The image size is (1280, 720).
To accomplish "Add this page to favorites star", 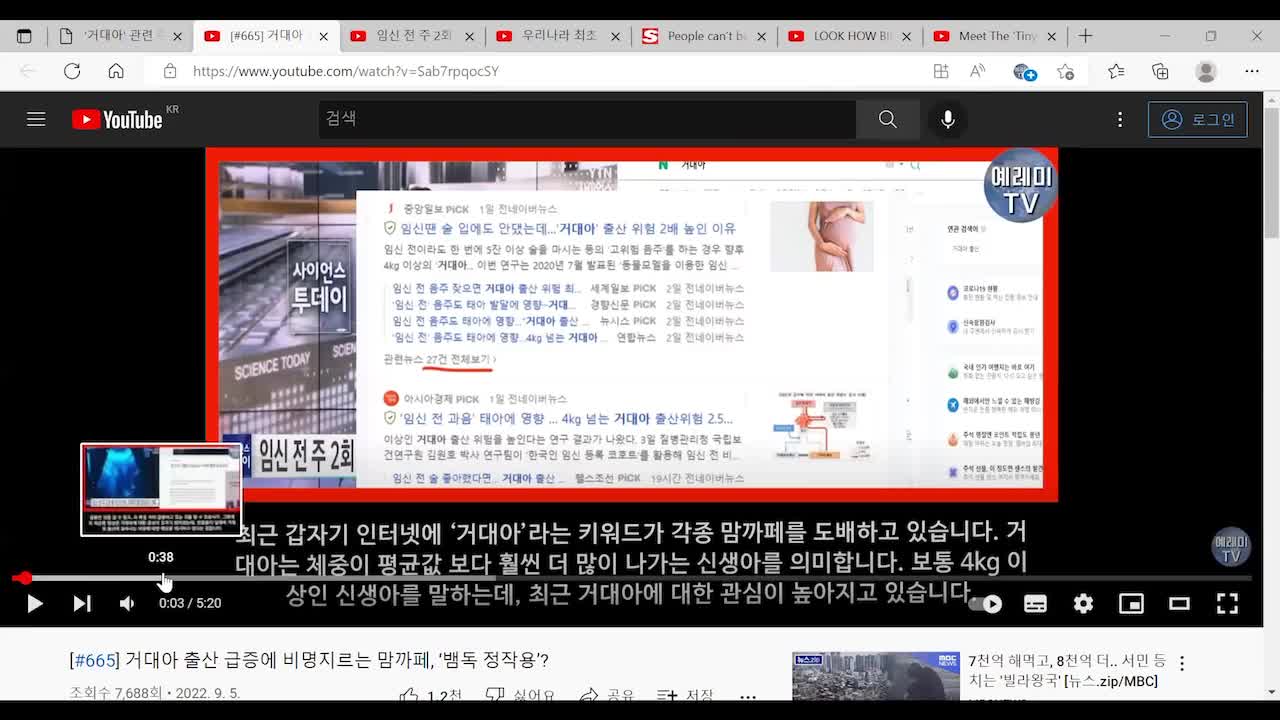I will 1065,71.
